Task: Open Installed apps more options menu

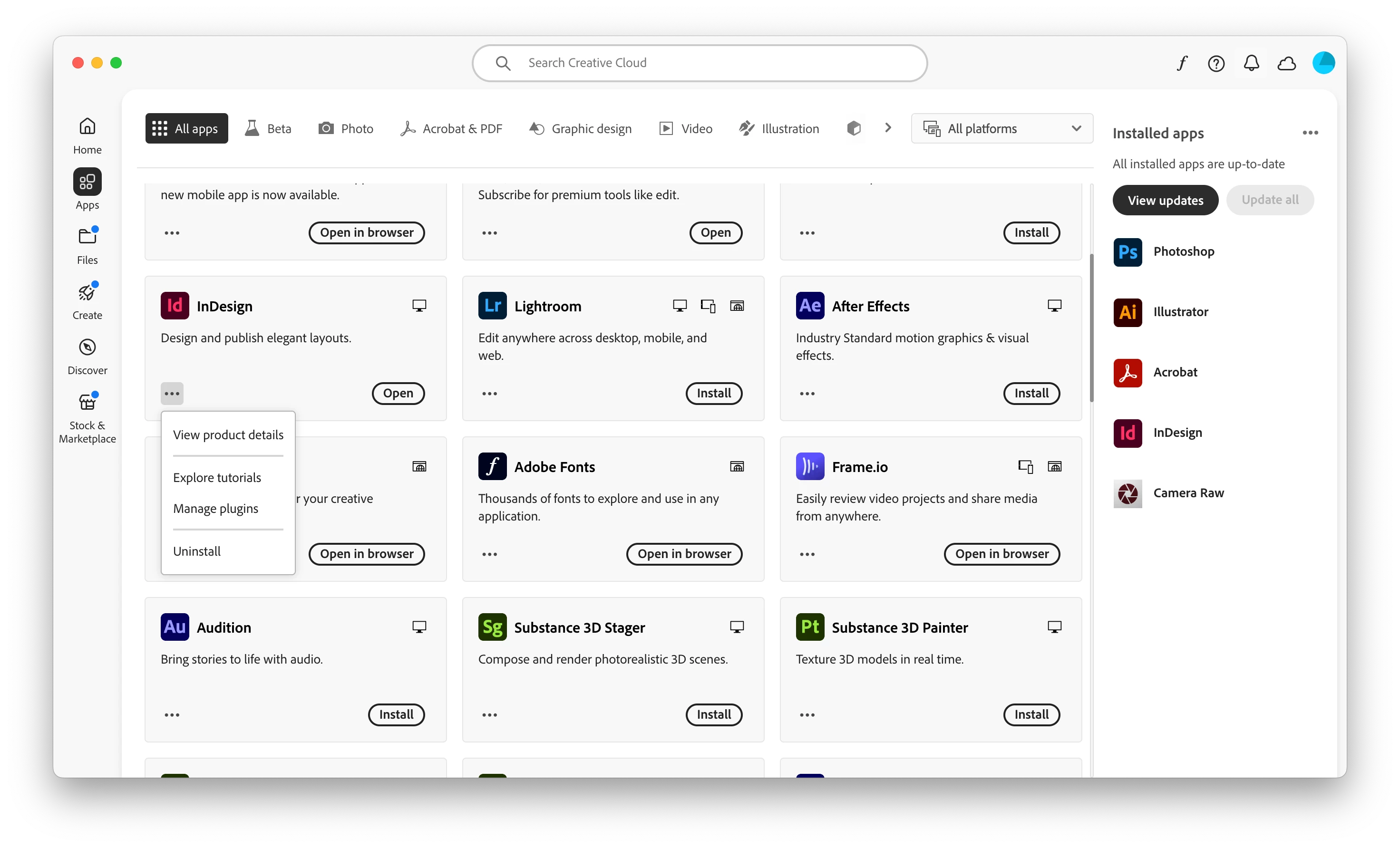Action: click(1310, 133)
